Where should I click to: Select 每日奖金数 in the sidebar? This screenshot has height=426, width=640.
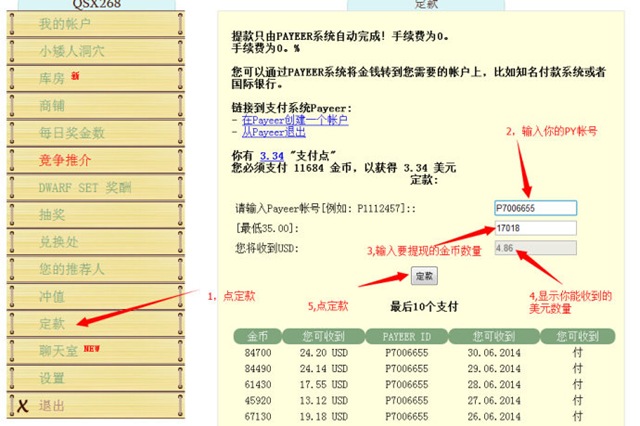pos(72,132)
